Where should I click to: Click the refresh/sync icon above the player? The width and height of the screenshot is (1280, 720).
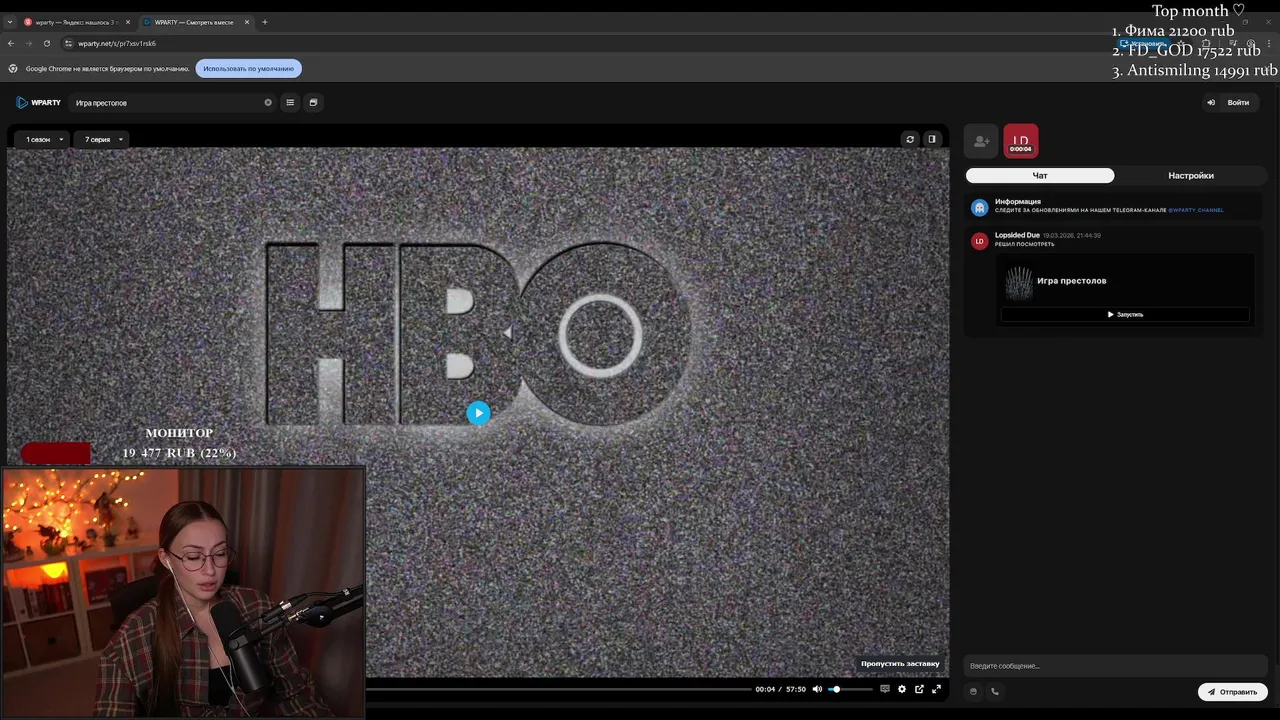click(910, 139)
